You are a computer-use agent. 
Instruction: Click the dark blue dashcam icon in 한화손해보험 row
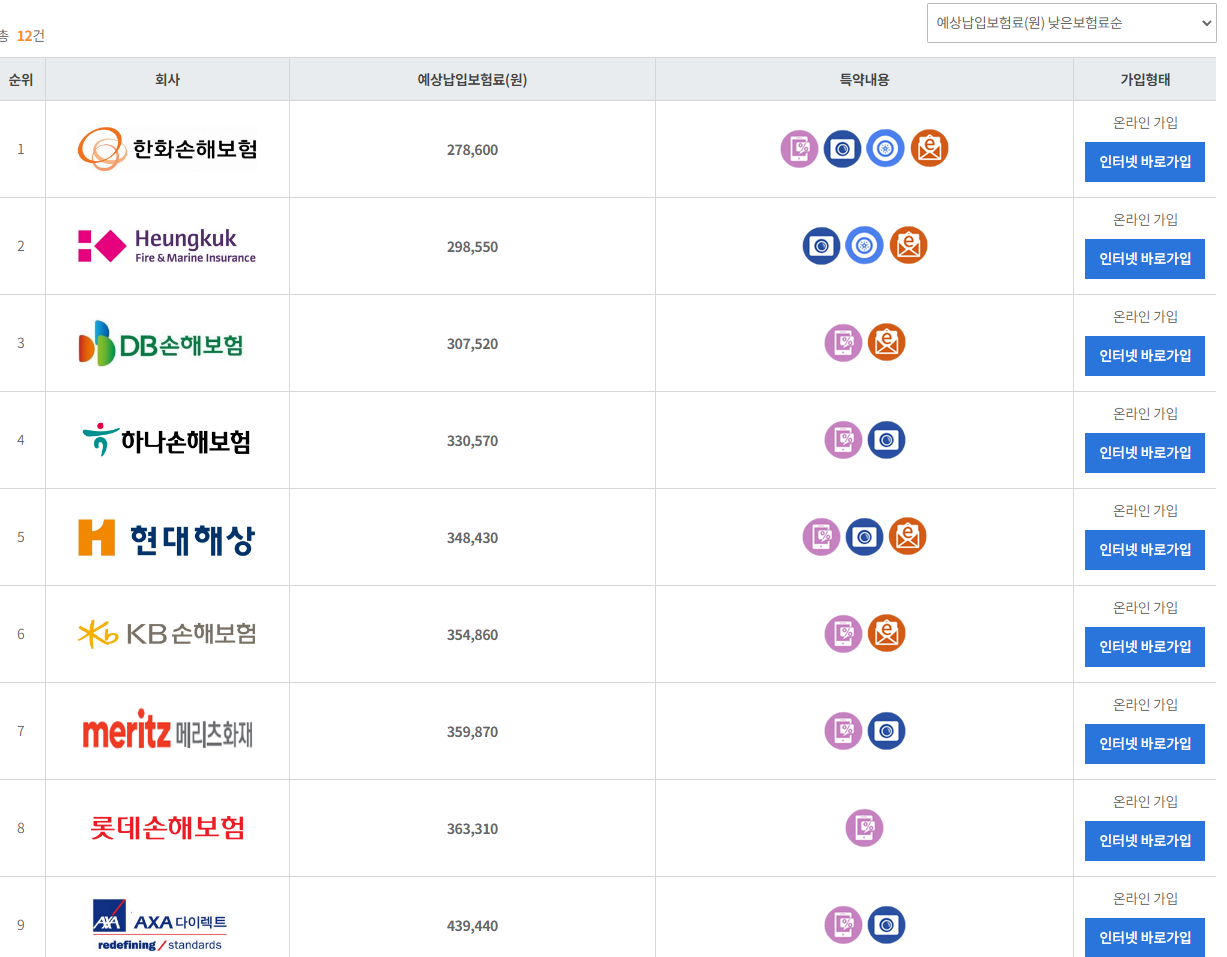843,149
